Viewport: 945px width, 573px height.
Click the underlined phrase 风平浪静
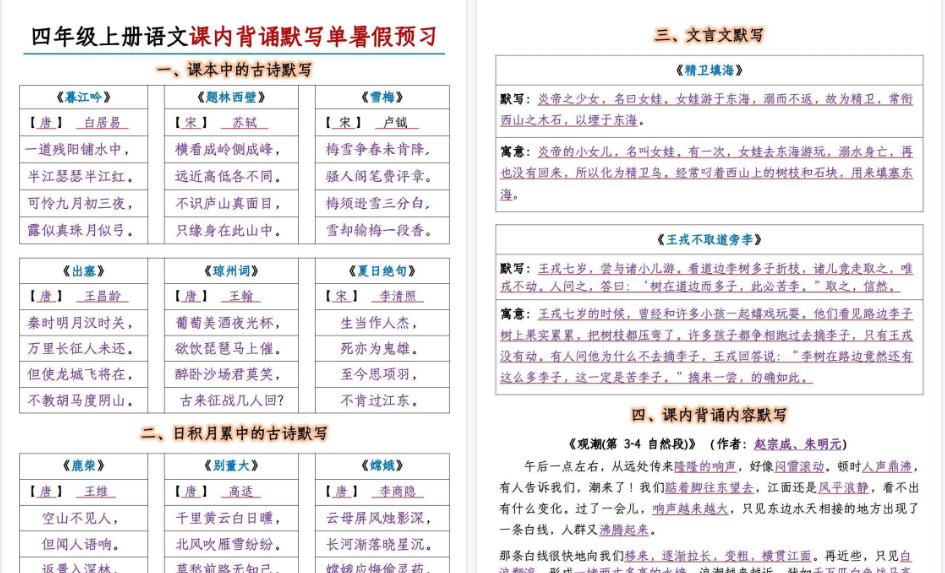click(x=843, y=487)
